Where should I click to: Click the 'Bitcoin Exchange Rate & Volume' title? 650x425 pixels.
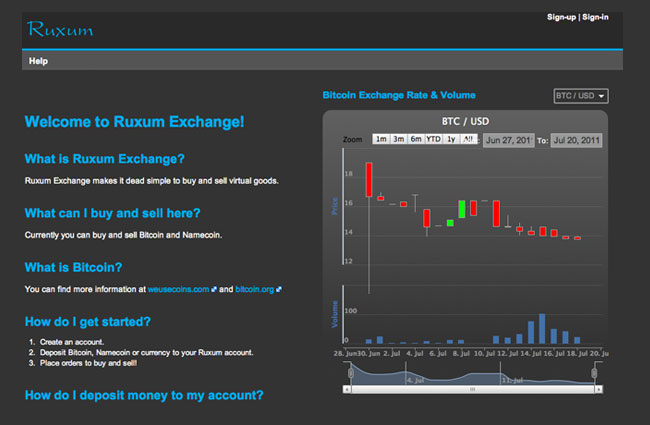coord(399,95)
